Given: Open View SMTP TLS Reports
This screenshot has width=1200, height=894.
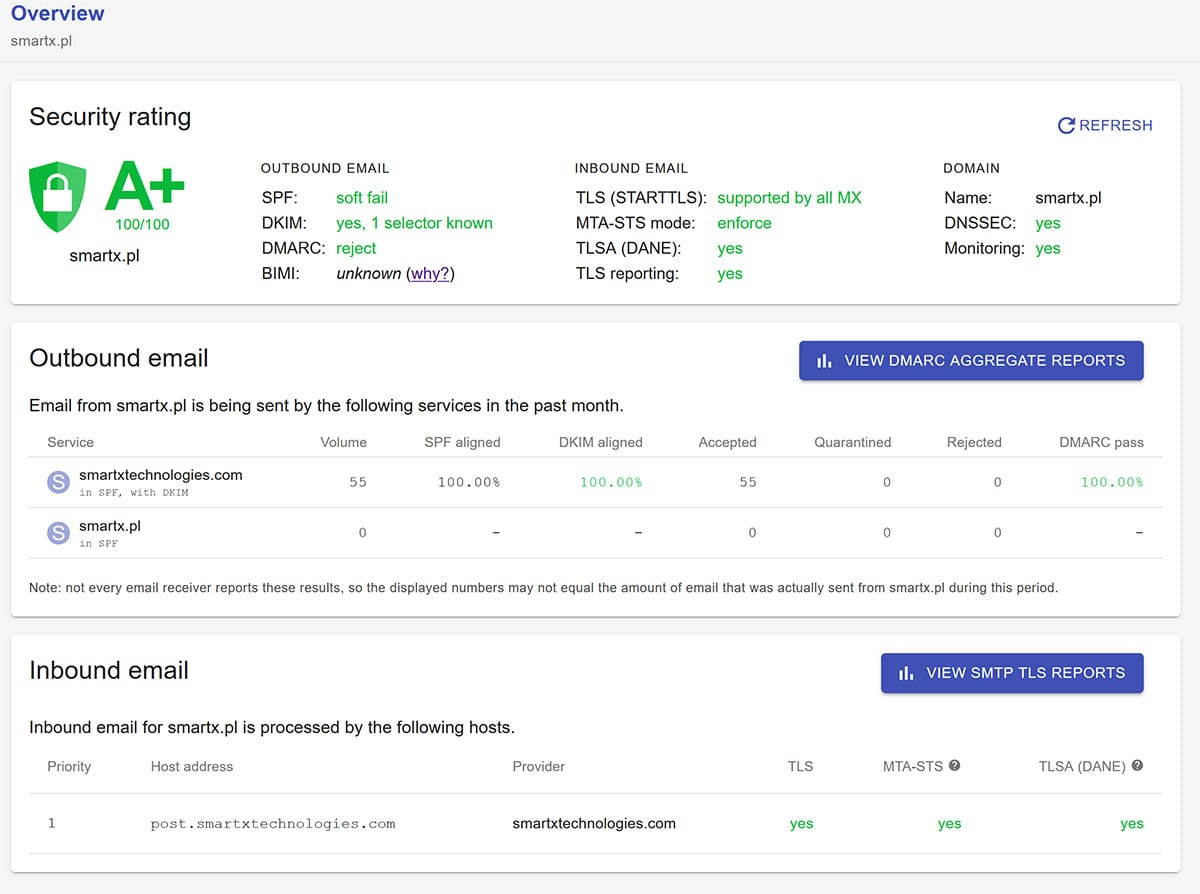Looking at the screenshot, I should click(x=1011, y=673).
